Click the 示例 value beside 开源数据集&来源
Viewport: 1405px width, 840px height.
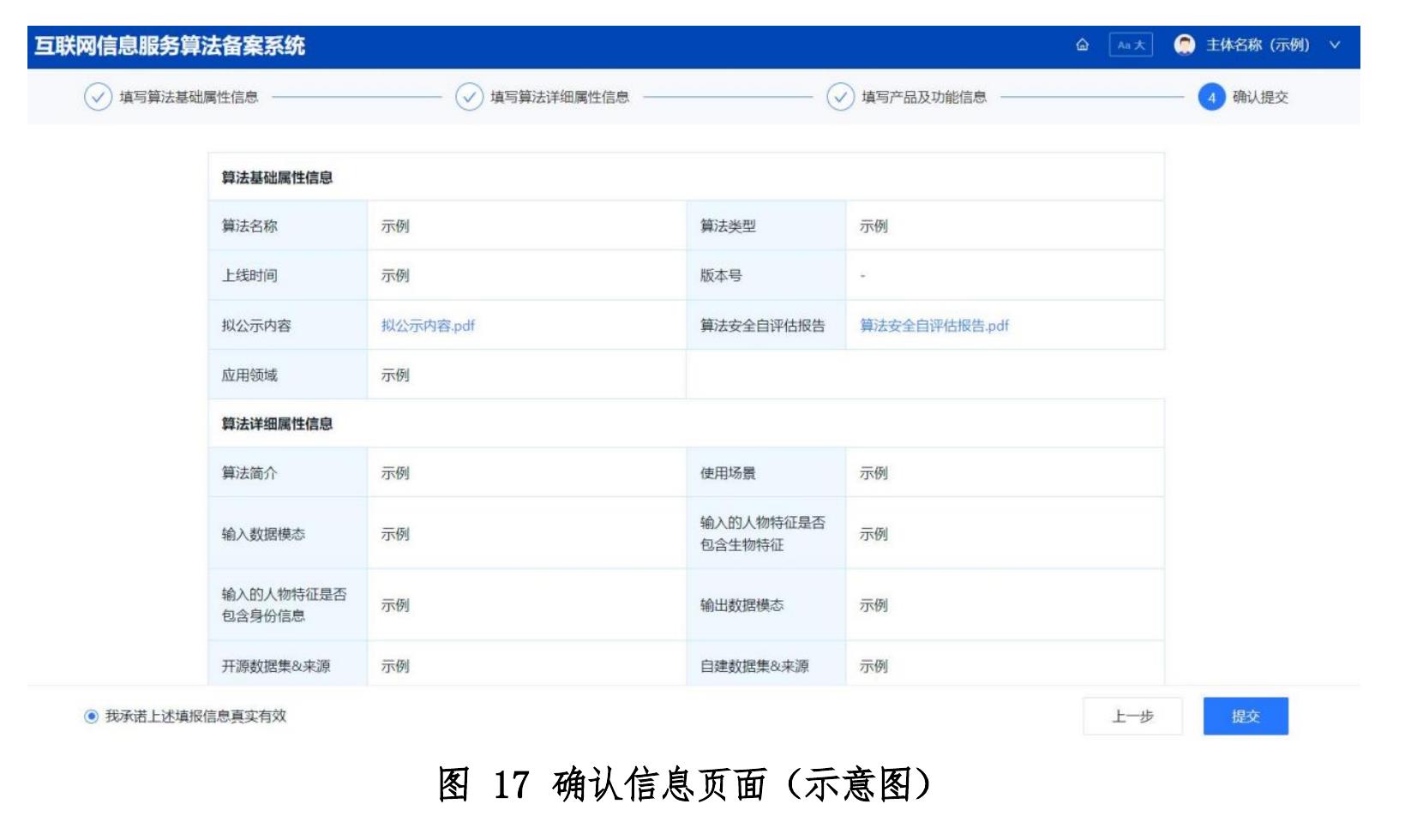395,666
